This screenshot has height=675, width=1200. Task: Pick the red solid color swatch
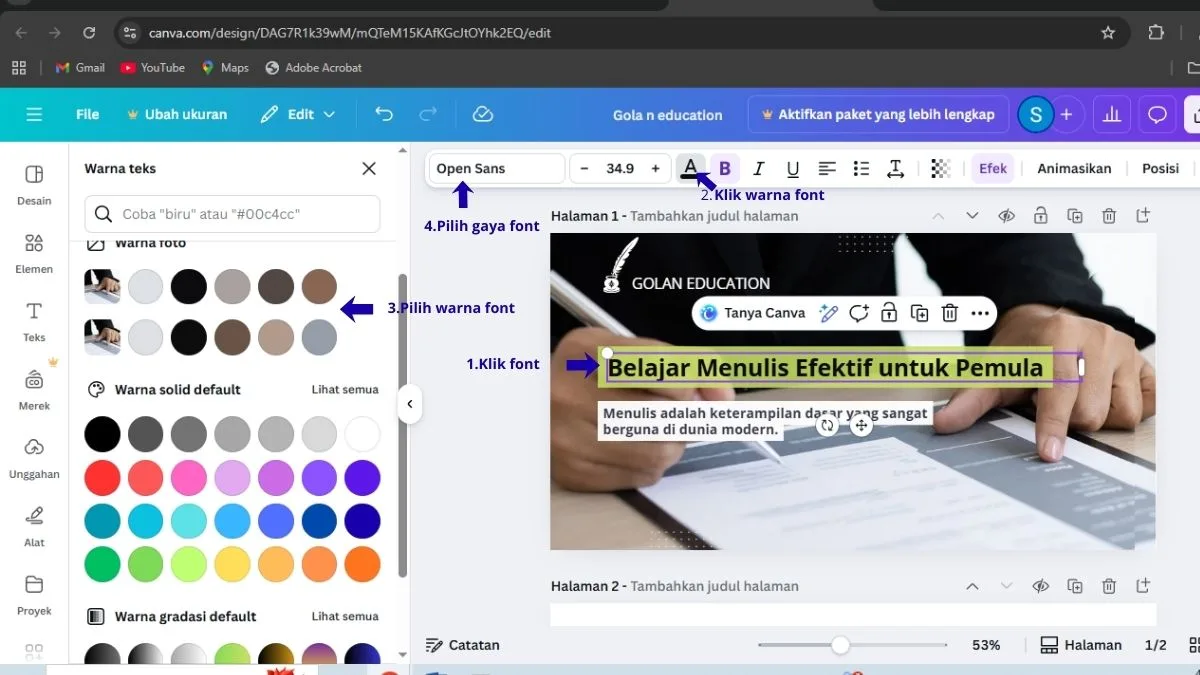tap(102, 478)
